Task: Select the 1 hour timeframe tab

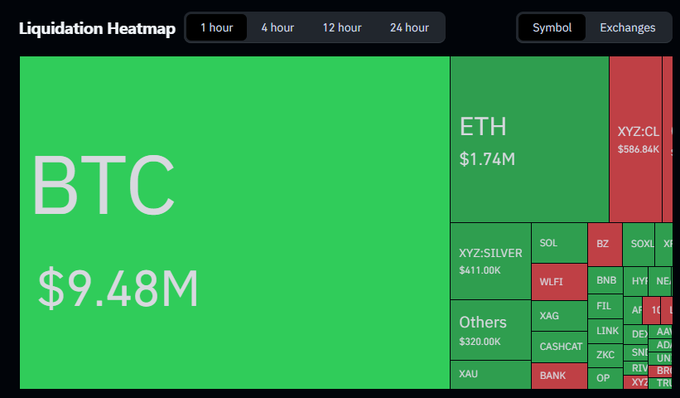Action: pos(217,28)
